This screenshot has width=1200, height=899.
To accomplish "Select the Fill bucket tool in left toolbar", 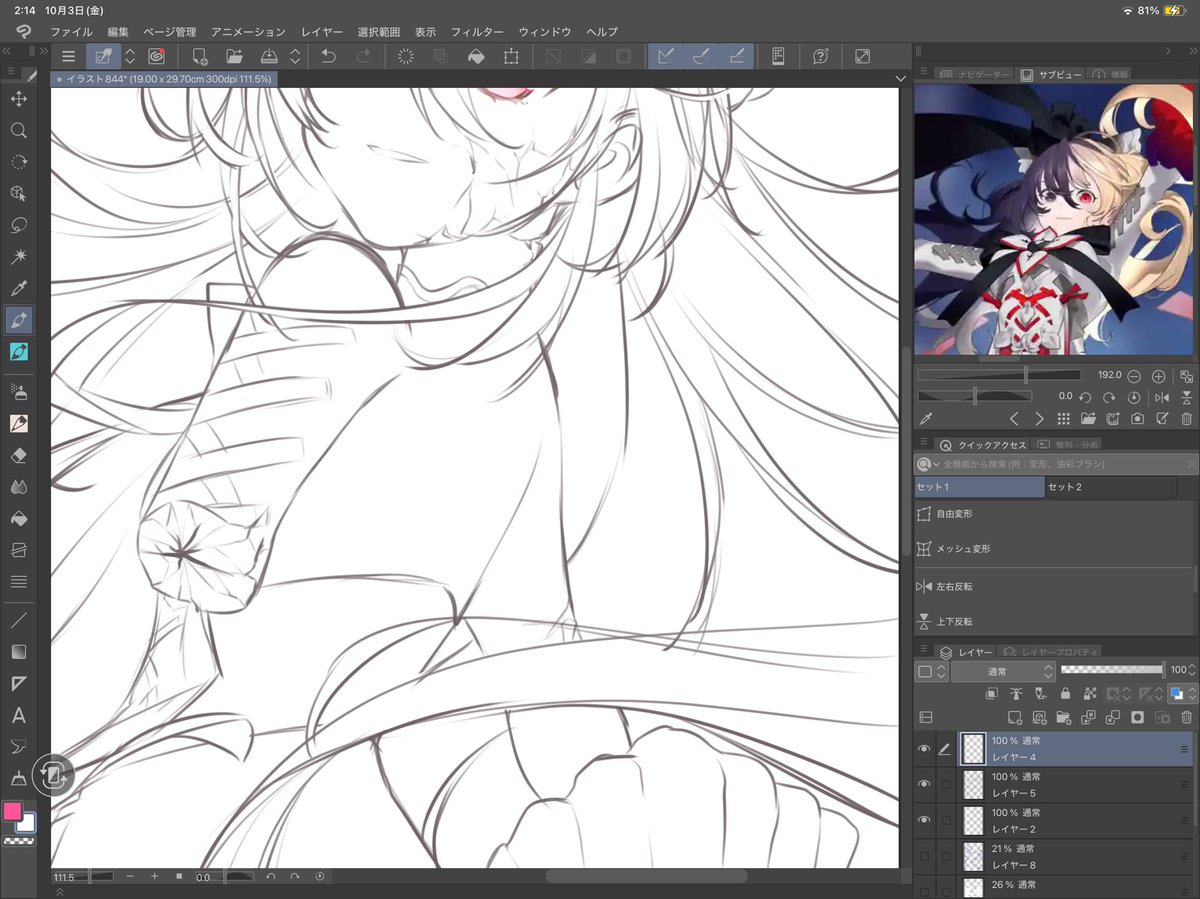I will (18, 519).
